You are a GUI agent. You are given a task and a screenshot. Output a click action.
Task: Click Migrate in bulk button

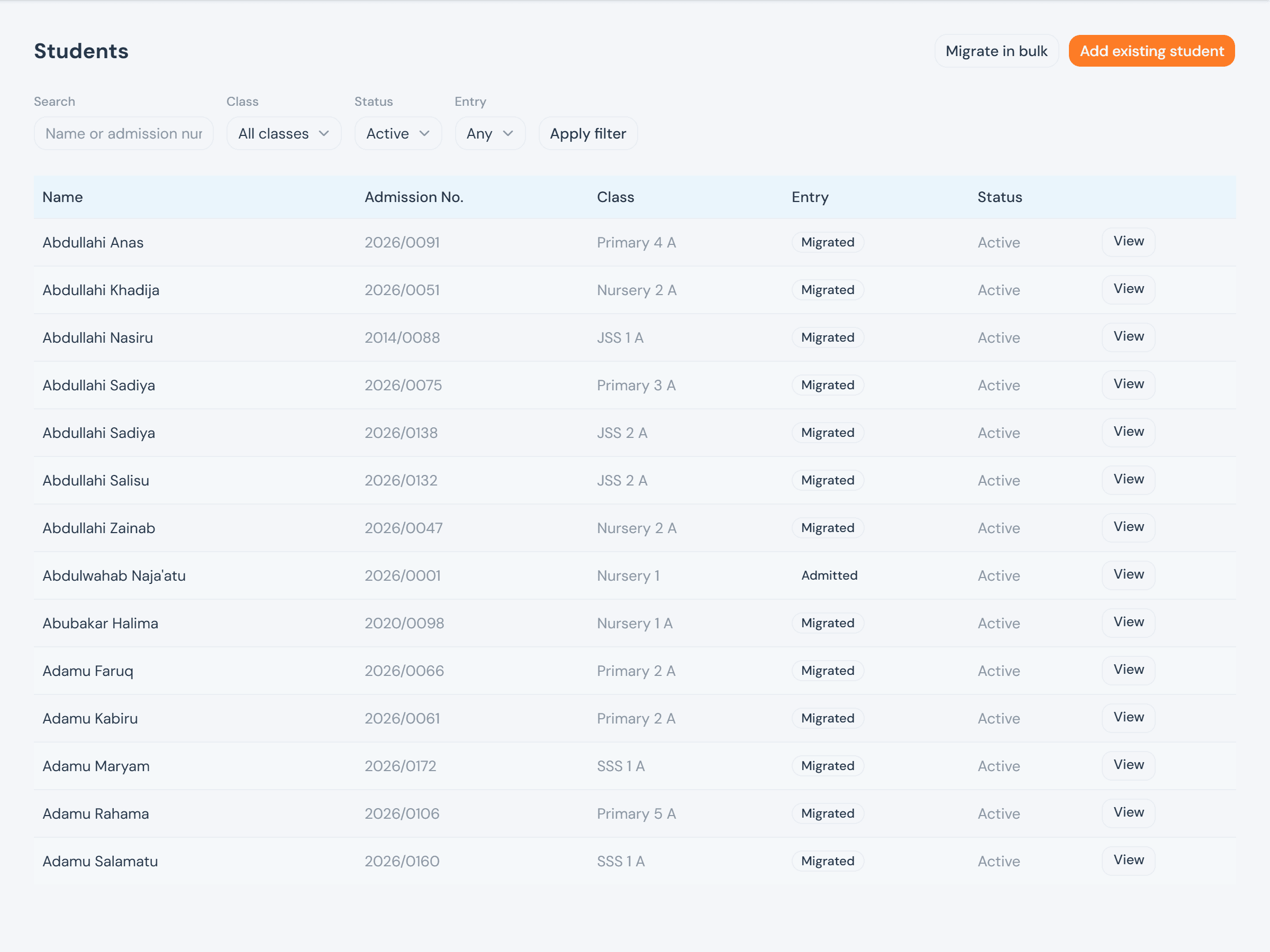click(x=996, y=51)
